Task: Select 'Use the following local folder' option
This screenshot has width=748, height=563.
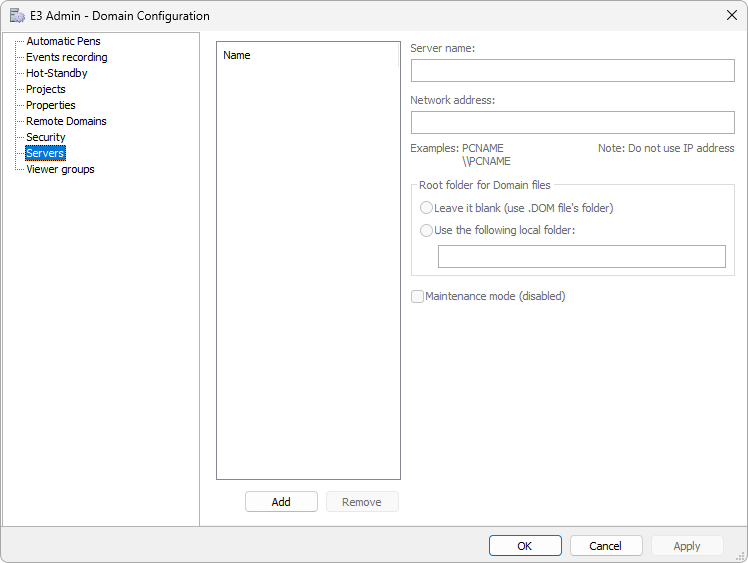Action: tap(427, 230)
